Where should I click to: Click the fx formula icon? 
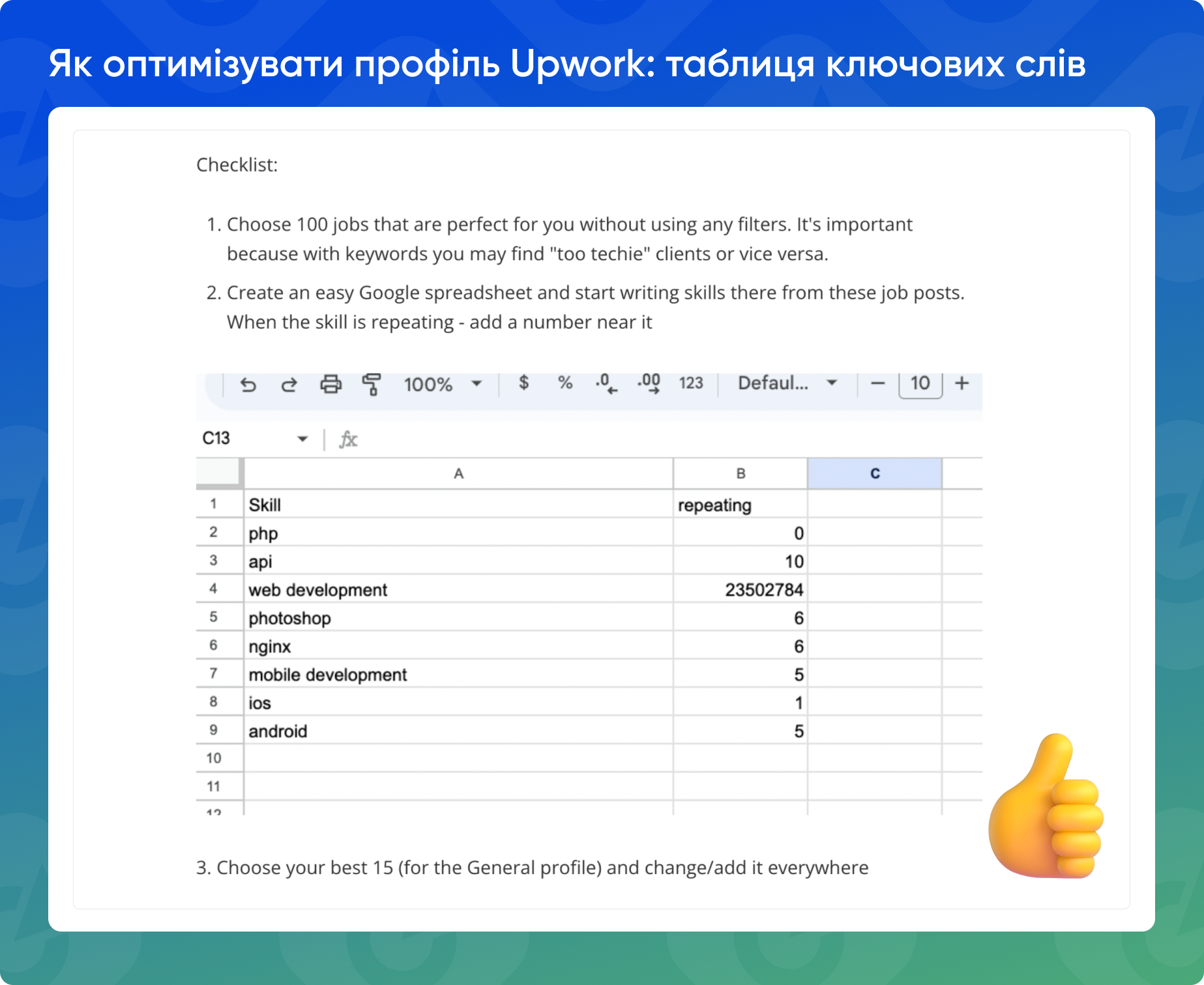tap(349, 439)
